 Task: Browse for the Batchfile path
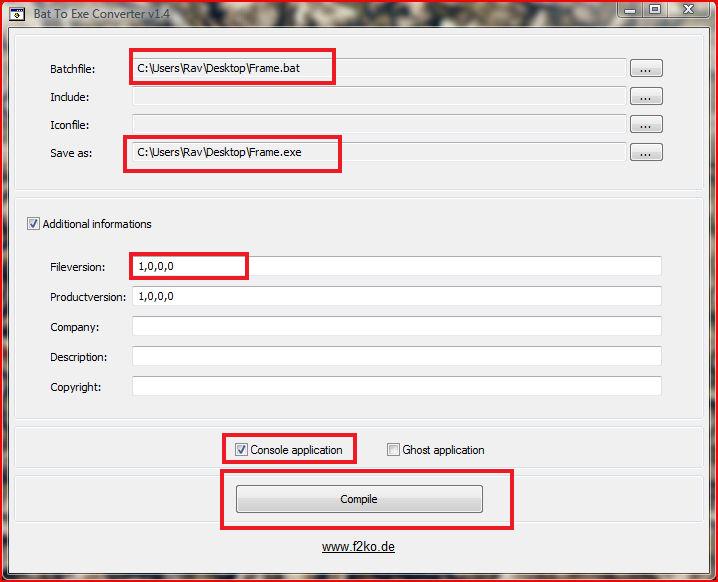point(646,68)
